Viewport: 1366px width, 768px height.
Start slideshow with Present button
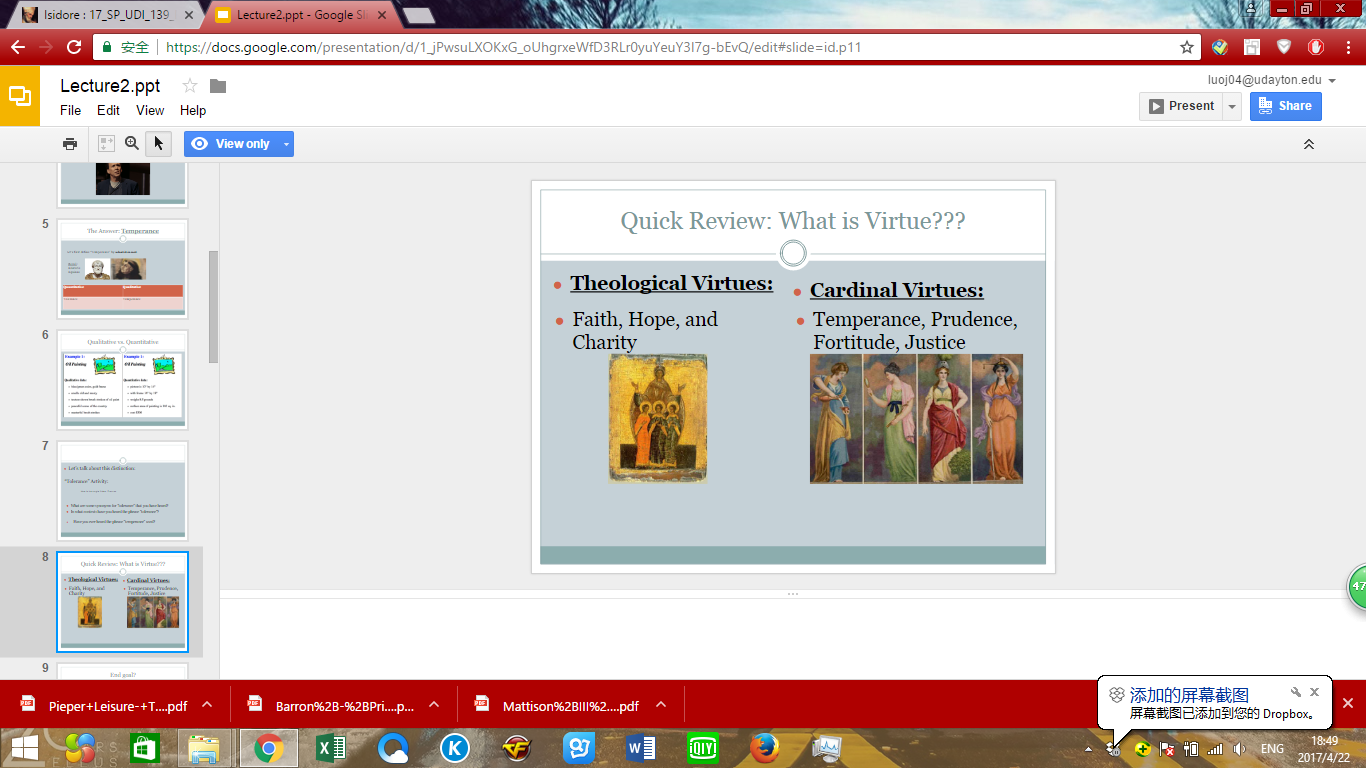pyautogui.click(x=1181, y=106)
